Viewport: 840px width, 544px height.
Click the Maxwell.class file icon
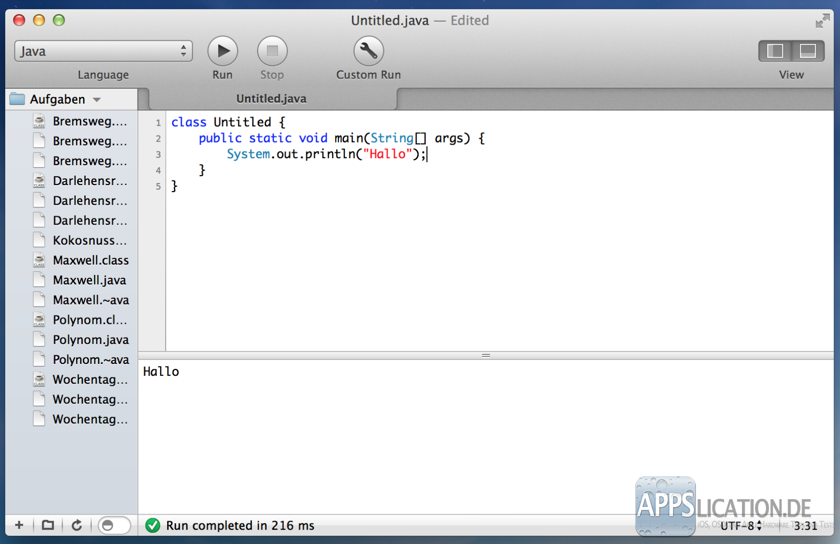tap(39, 260)
